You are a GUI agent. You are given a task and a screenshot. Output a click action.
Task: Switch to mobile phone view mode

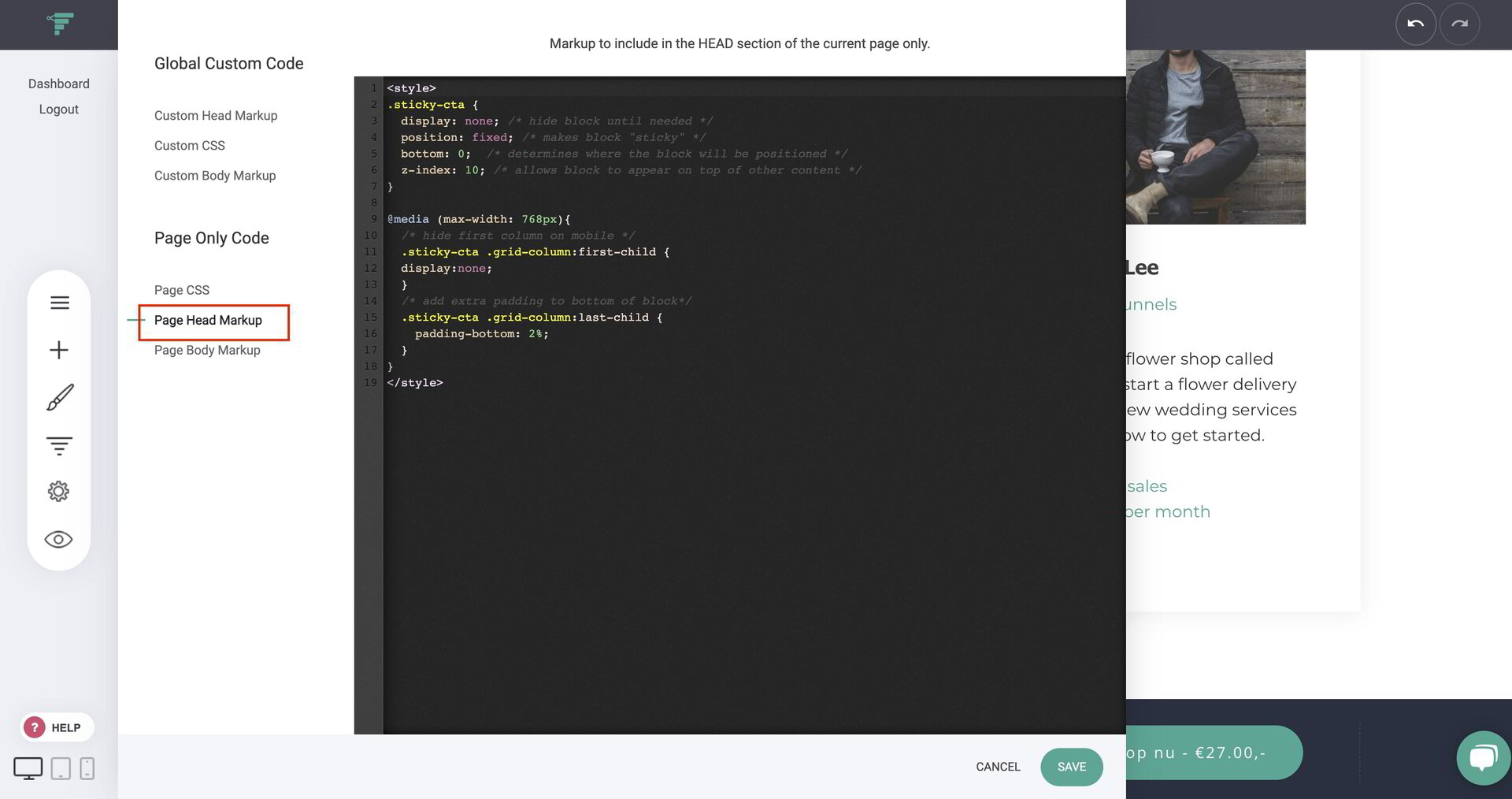87,767
